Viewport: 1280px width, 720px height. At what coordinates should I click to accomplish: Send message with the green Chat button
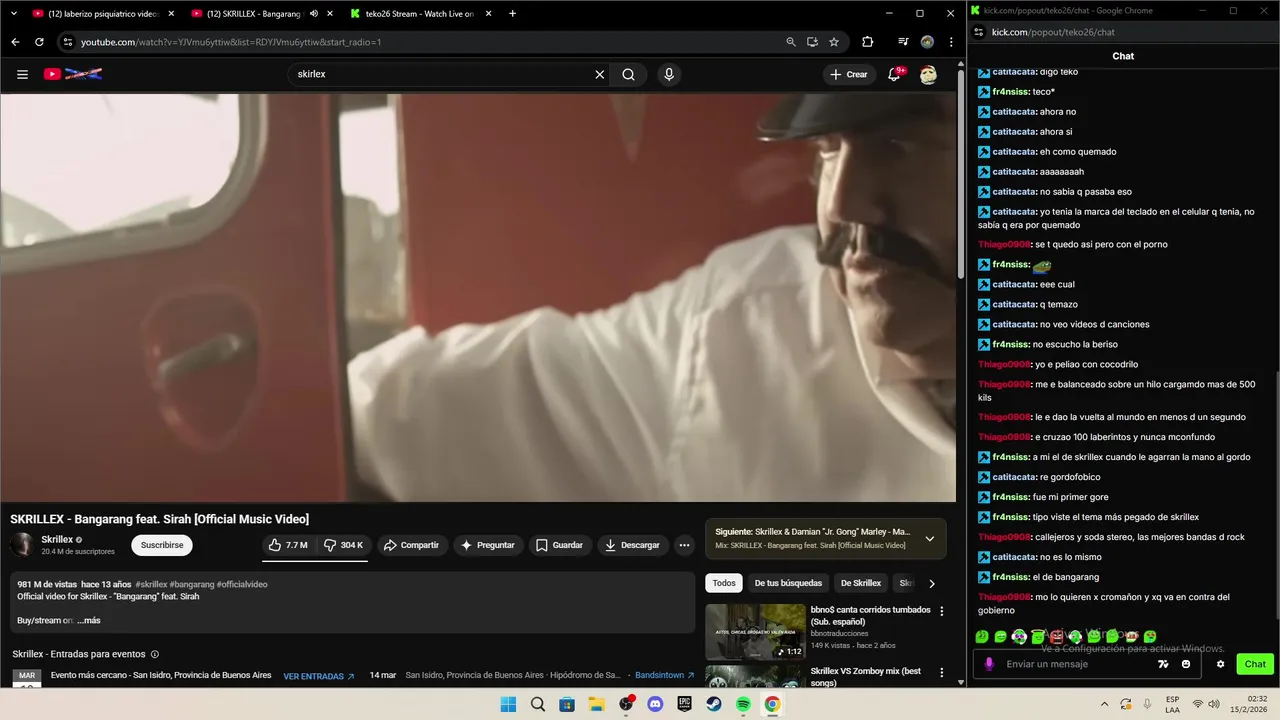pos(1254,664)
